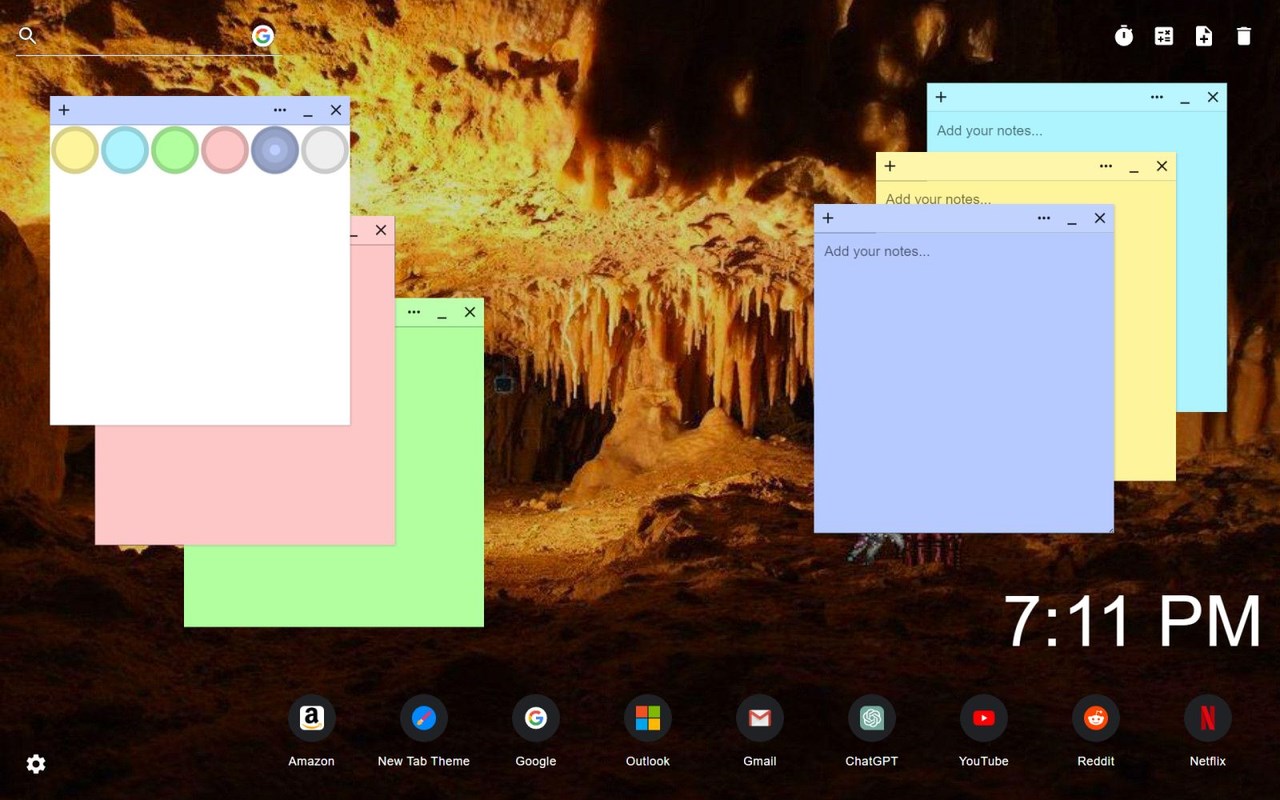The height and width of the screenshot is (800, 1280).
Task: Open the calculator tool
Action: (1164, 36)
